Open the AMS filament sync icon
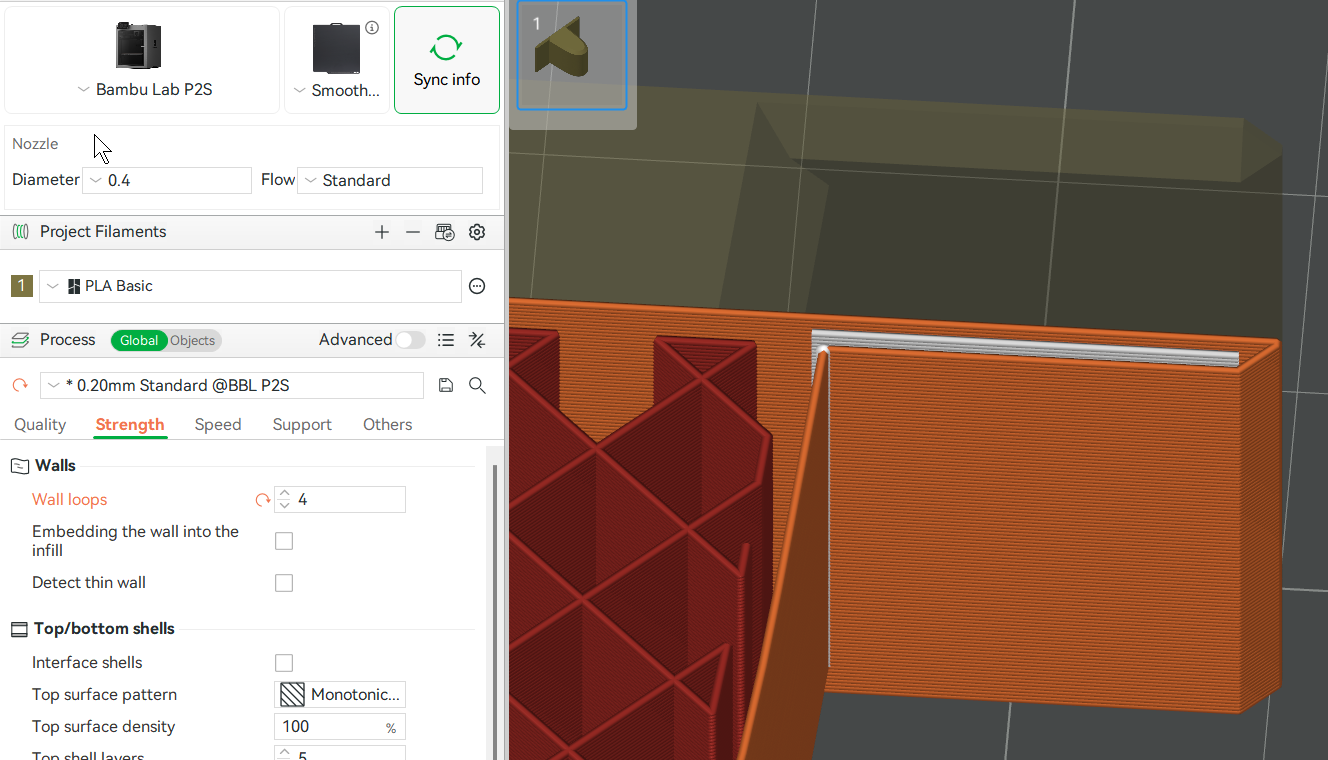Image resolution: width=1328 pixels, height=760 pixels. click(x=445, y=232)
